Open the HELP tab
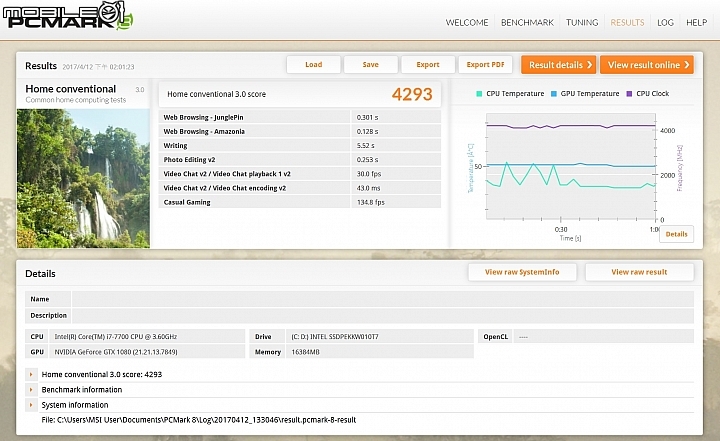 point(697,23)
